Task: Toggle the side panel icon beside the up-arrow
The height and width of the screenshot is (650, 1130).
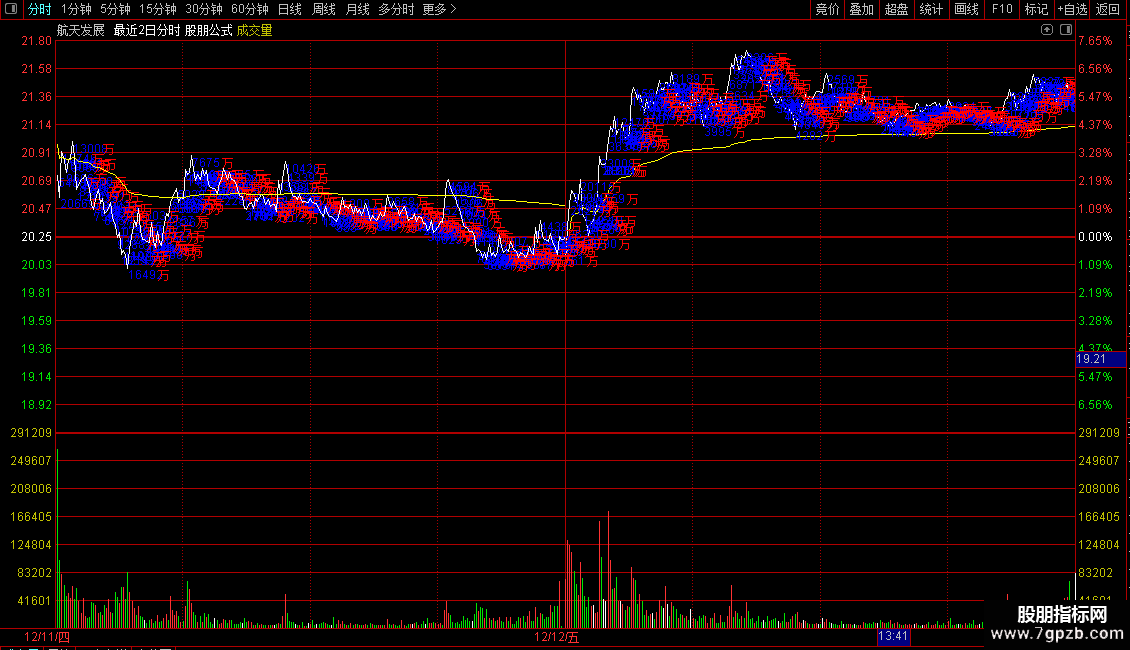Action: pyautogui.click(x=1067, y=30)
